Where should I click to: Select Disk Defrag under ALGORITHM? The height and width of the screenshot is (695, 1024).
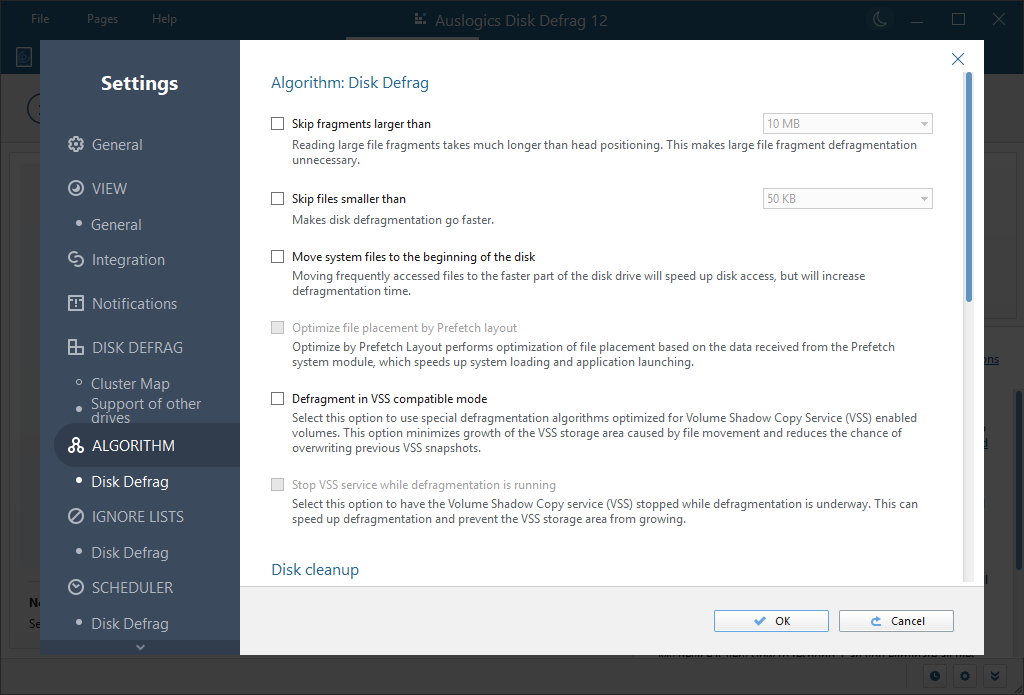click(129, 481)
